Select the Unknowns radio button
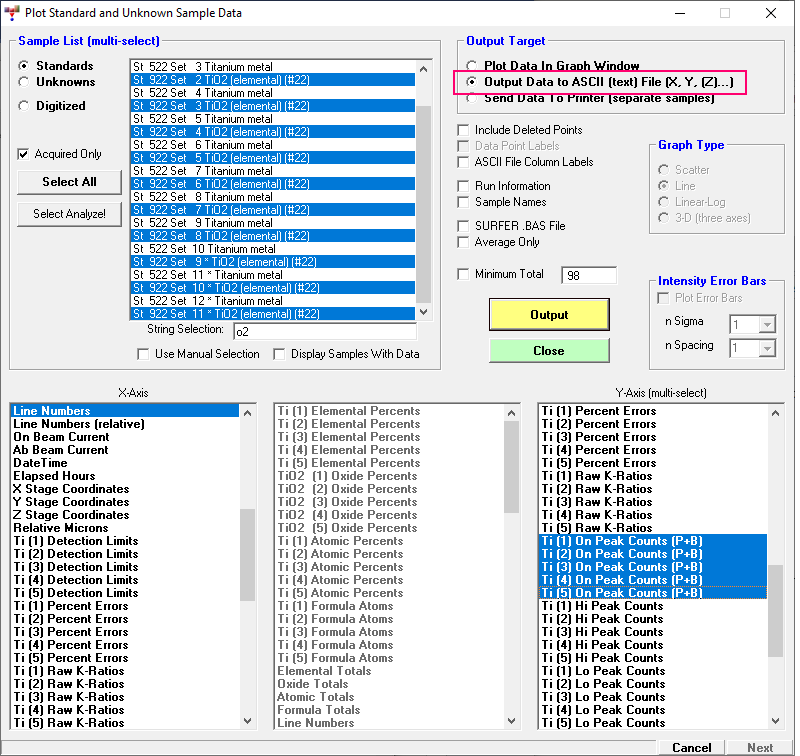The height and width of the screenshot is (756, 800). pos(24,82)
